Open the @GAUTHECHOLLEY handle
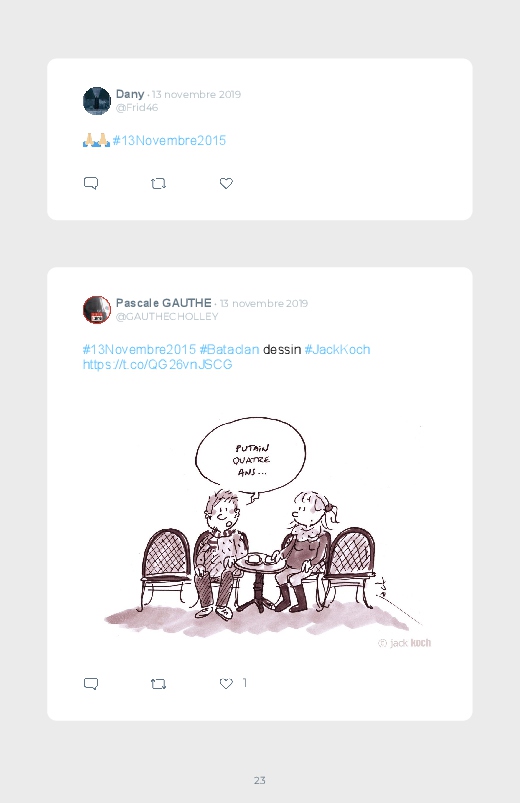 pyautogui.click(x=167, y=316)
